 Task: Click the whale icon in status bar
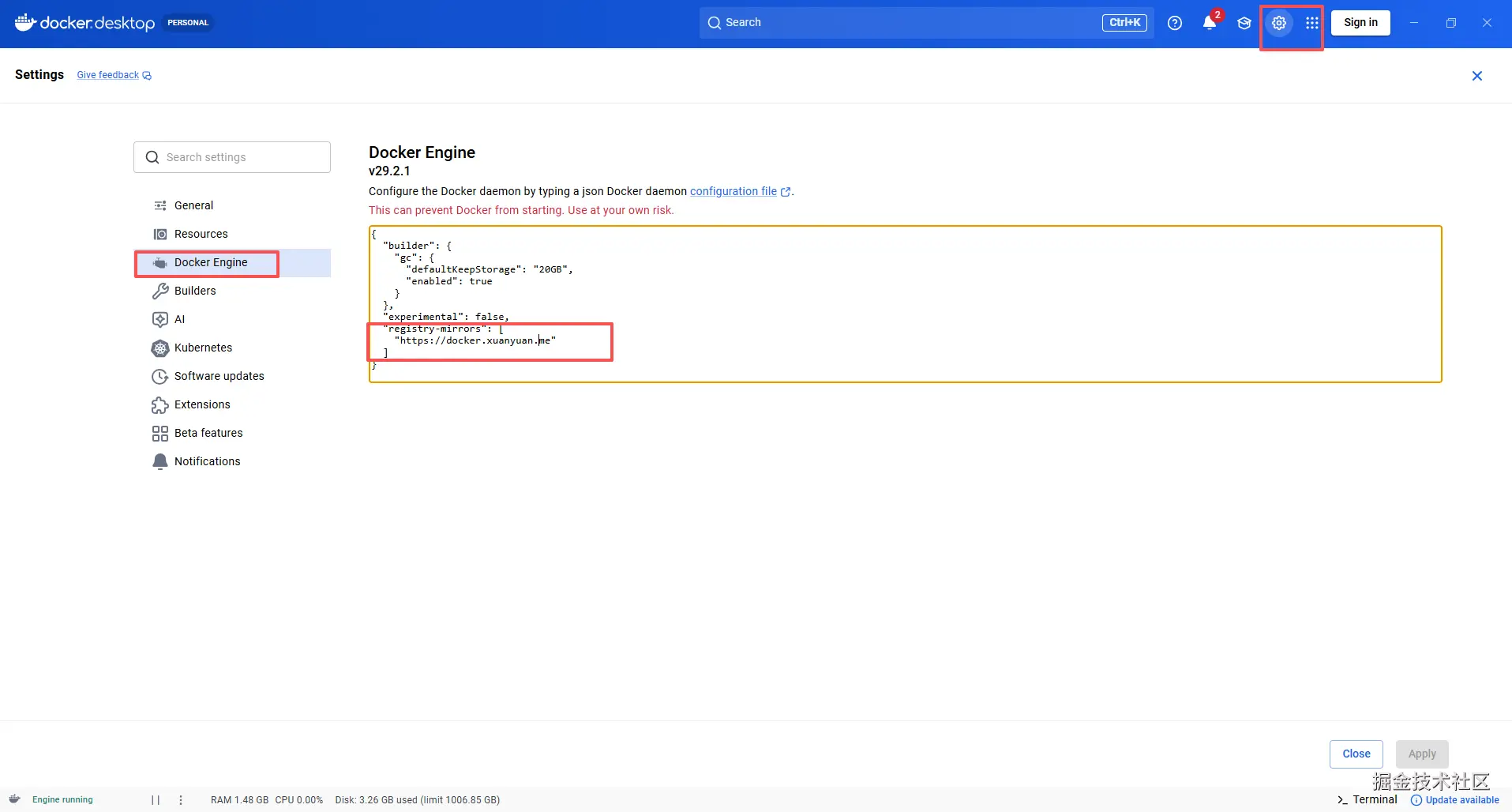14,799
